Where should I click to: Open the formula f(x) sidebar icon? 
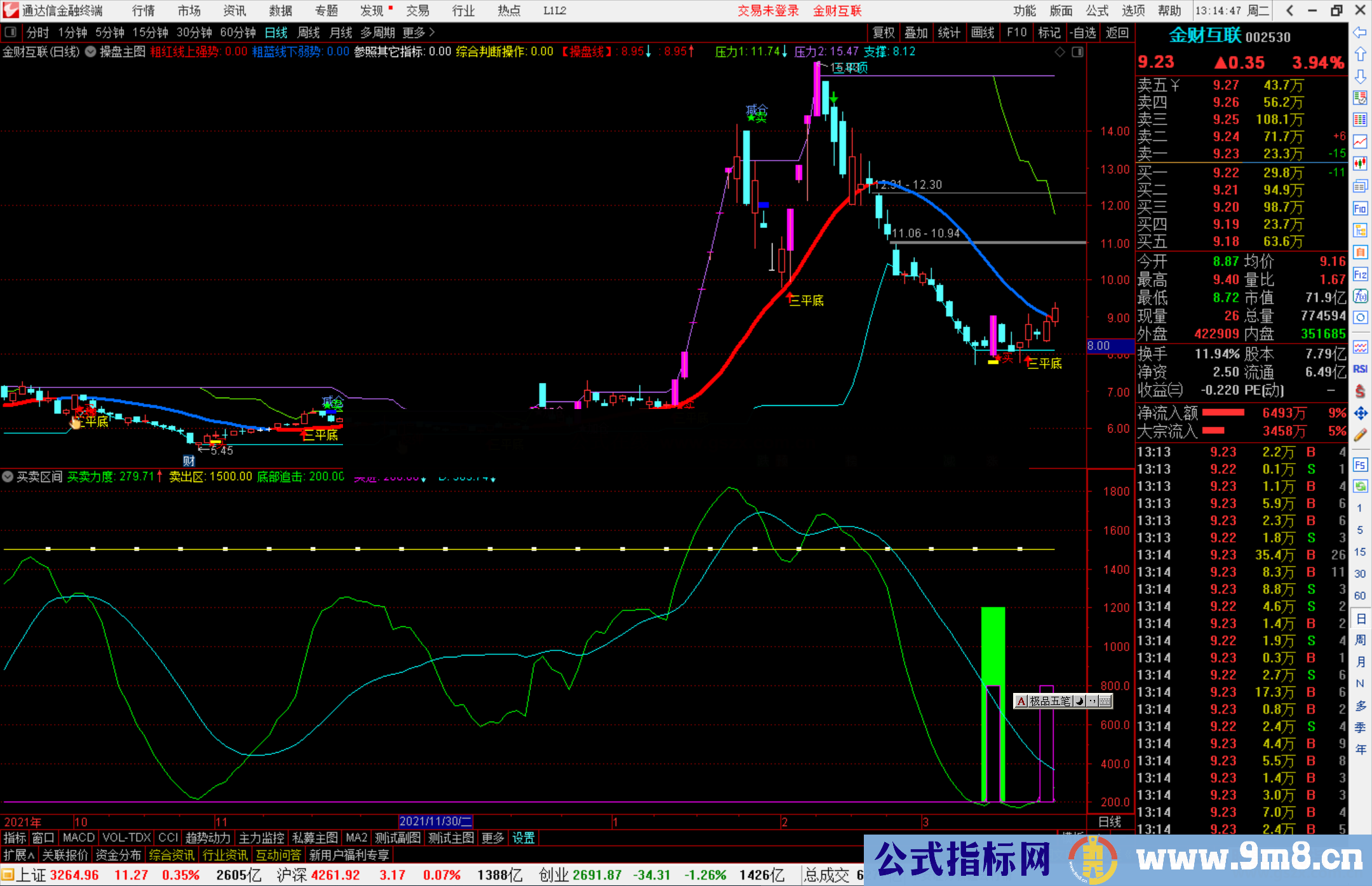(1360, 296)
